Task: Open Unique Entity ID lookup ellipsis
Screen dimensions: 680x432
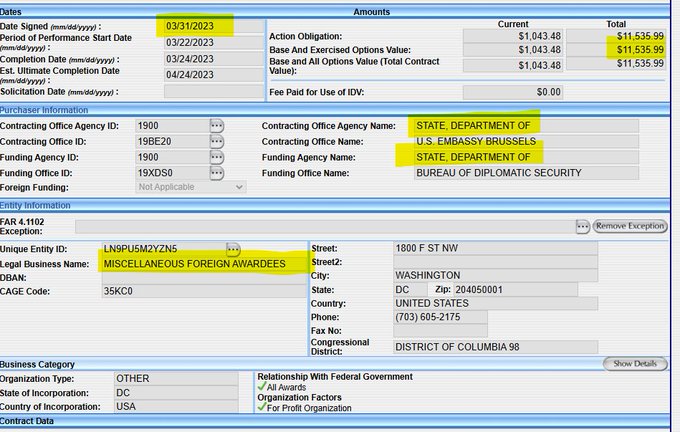Action: coord(234,248)
